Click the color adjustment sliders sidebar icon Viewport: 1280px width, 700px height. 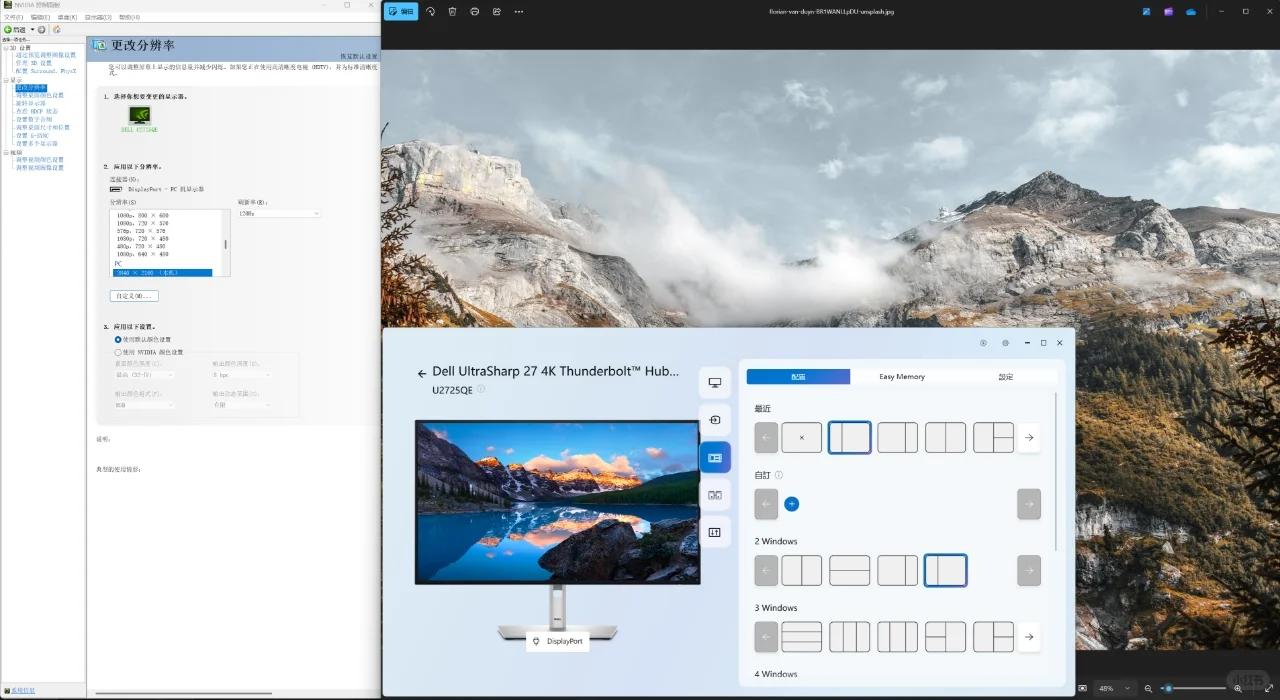coord(715,532)
